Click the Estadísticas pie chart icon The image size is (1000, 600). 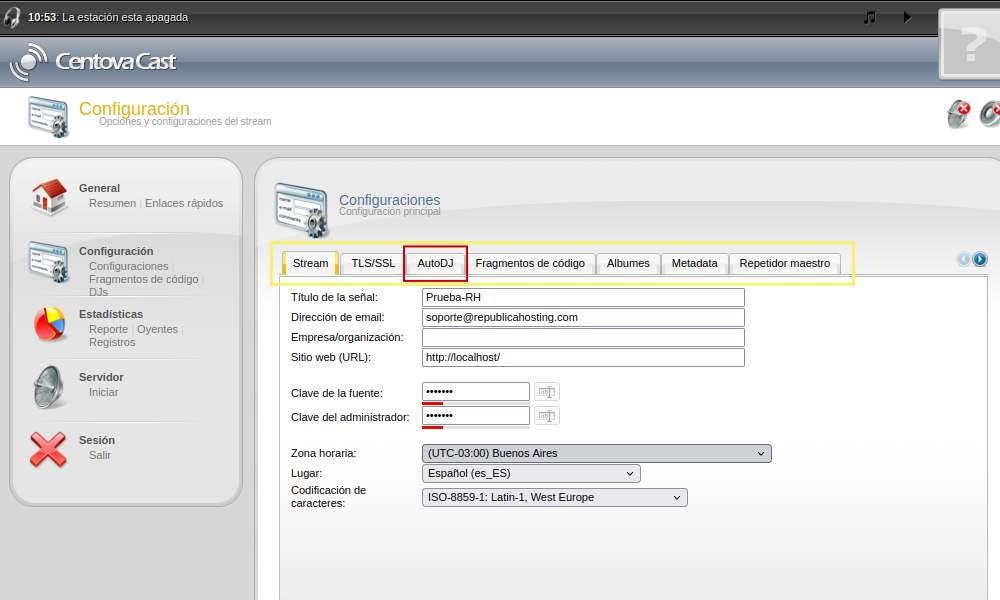tap(48, 323)
